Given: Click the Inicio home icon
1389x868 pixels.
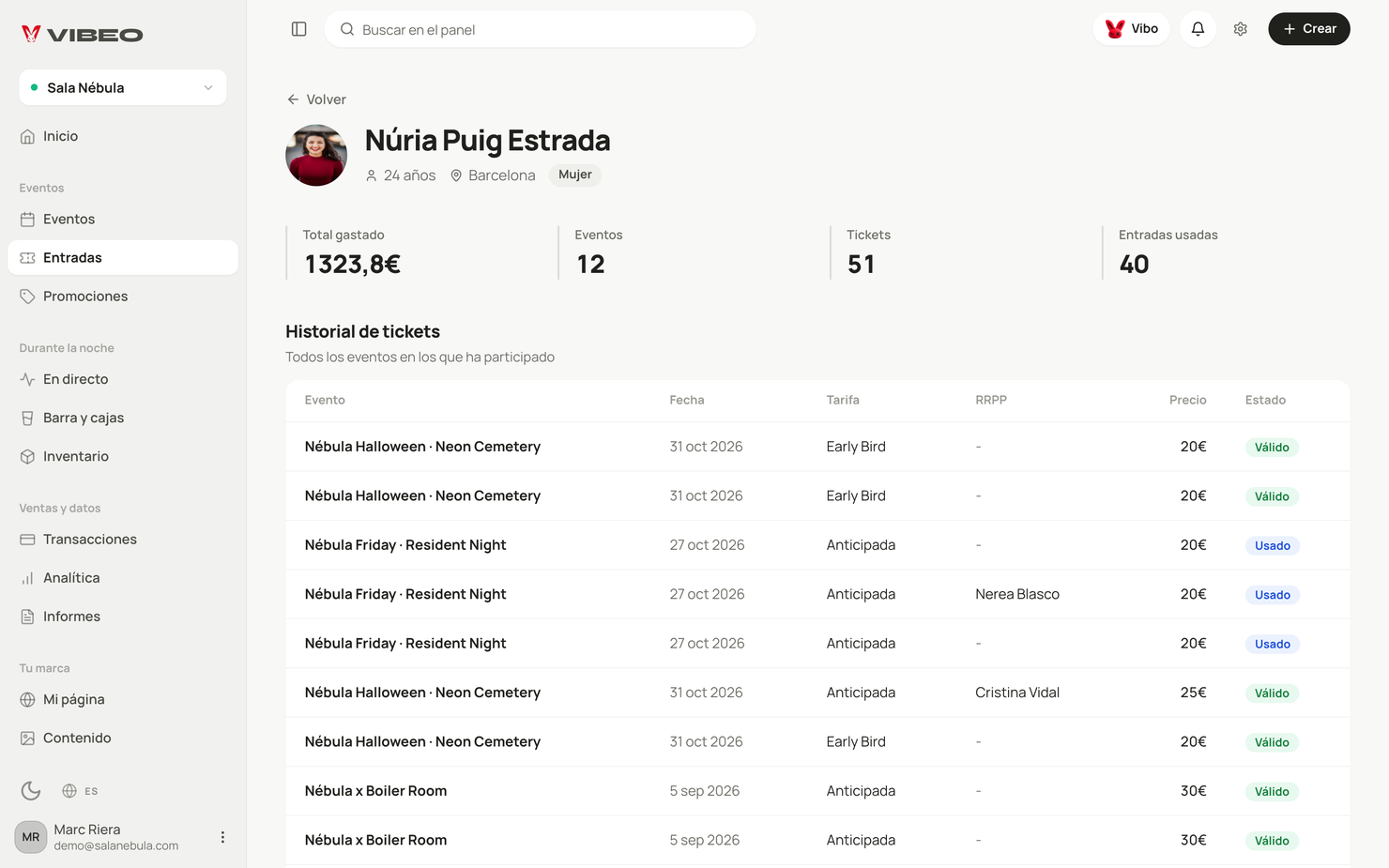Looking at the screenshot, I should pos(27,137).
